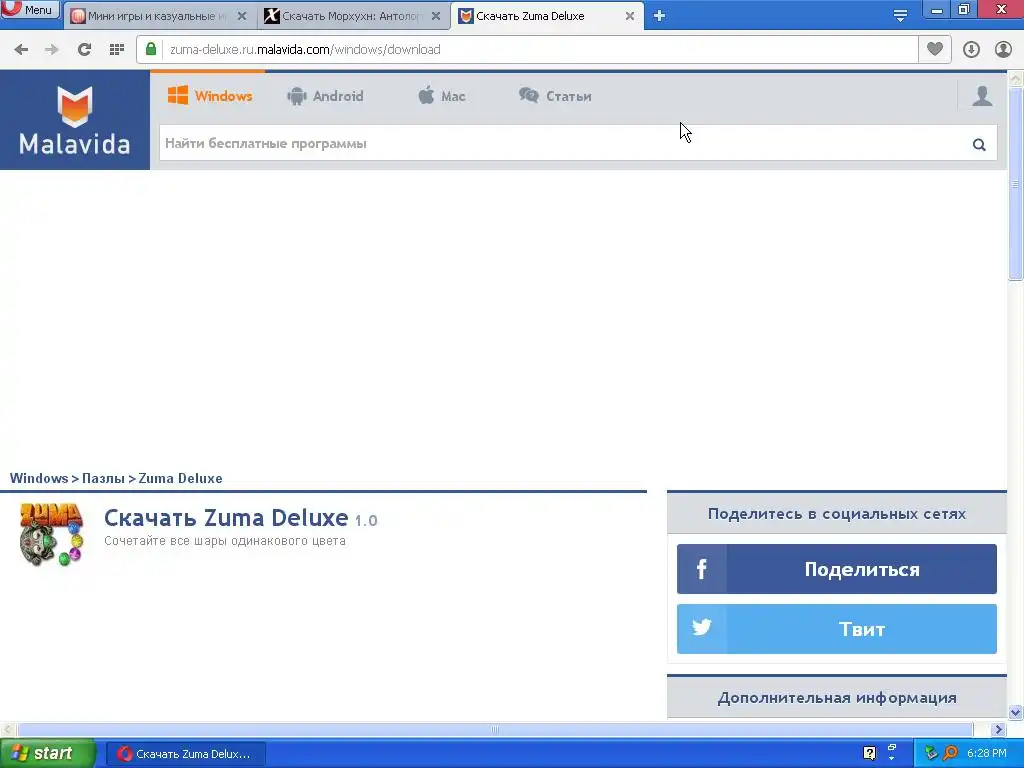Click the page scroll up arrow
Screen dimensions: 1024x768
pyautogui.click(x=1016, y=78)
